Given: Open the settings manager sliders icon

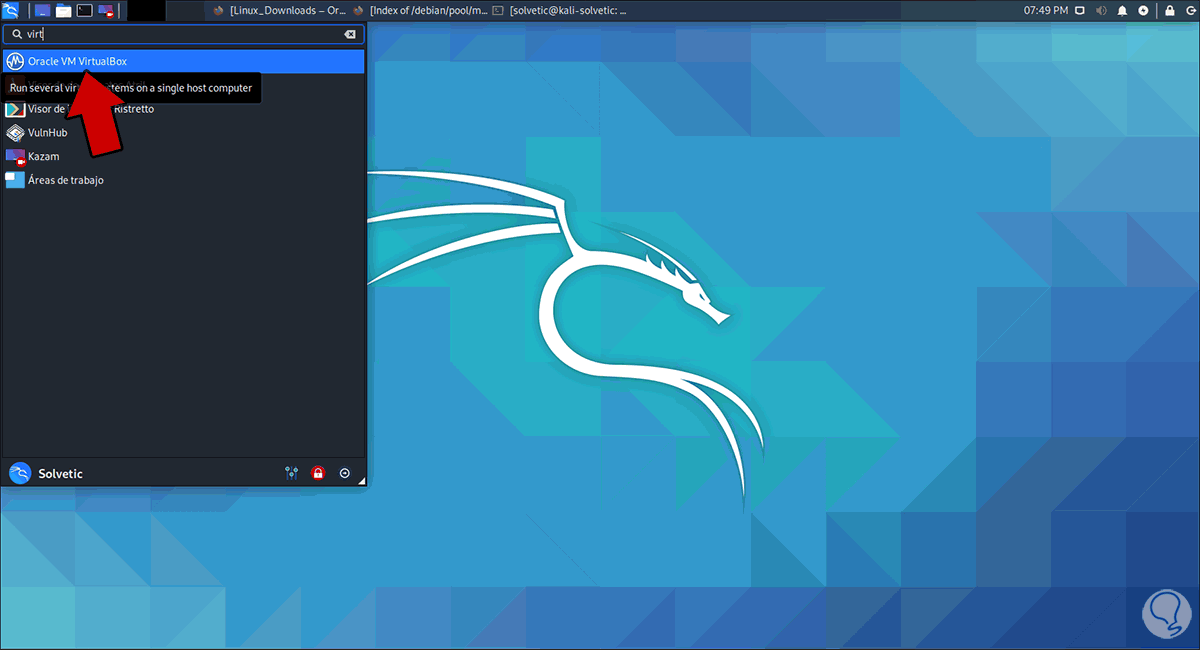Looking at the screenshot, I should click(x=292, y=474).
